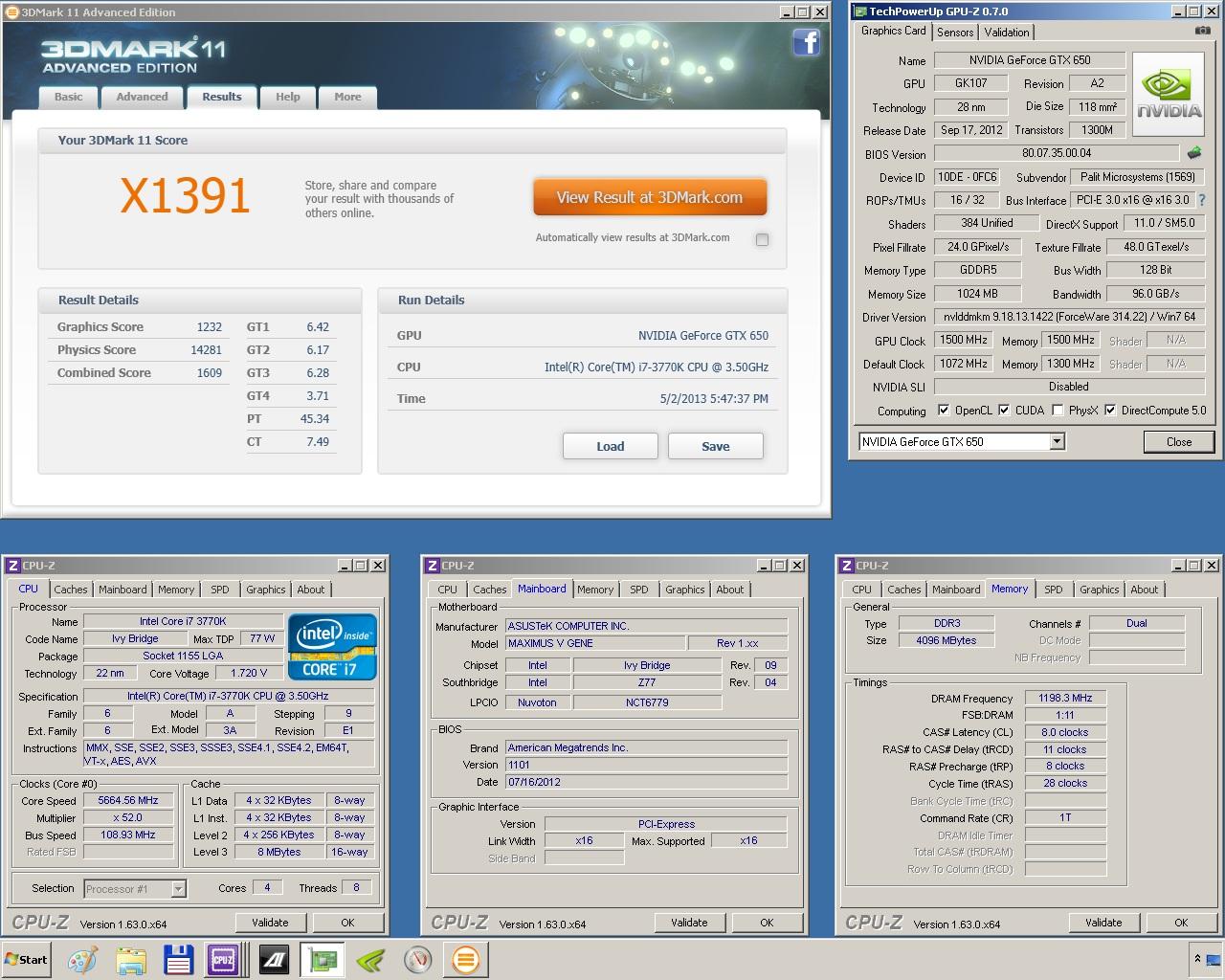The width and height of the screenshot is (1225, 980).
Task: Switch to GPU-Z Sensors tab
Action: click(x=955, y=32)
